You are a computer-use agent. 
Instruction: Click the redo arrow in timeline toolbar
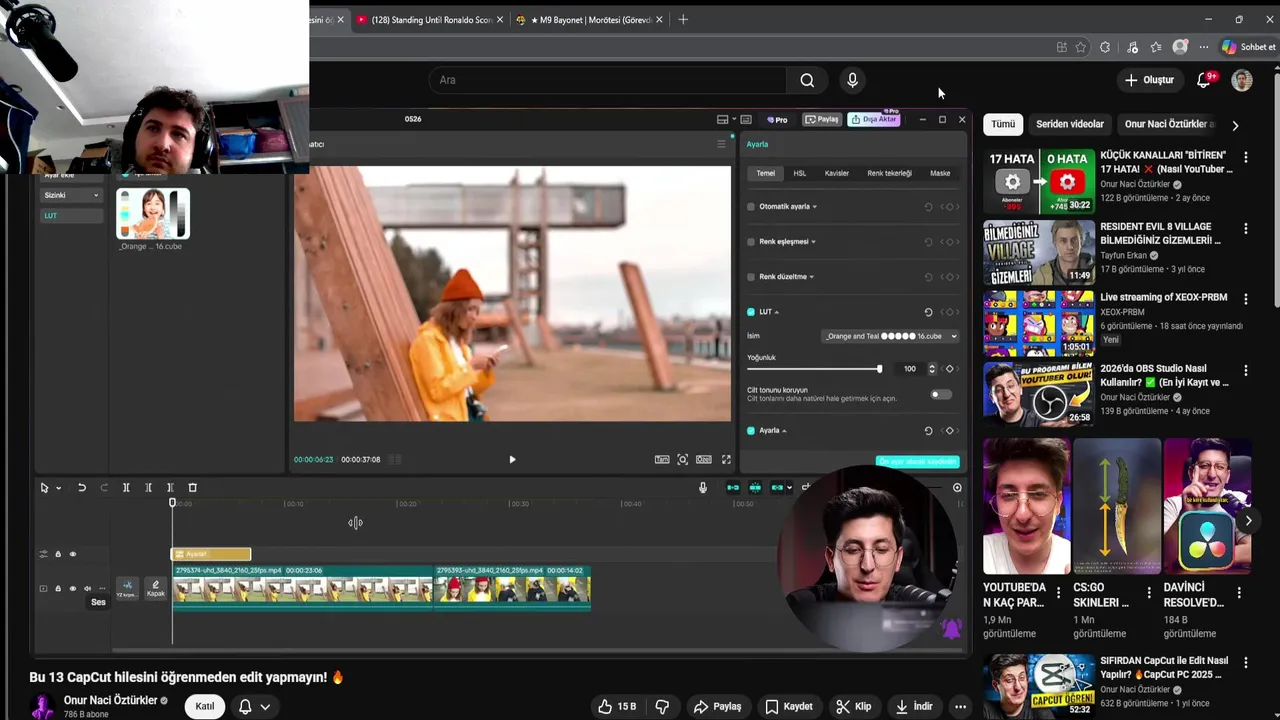tap(104, 488)
